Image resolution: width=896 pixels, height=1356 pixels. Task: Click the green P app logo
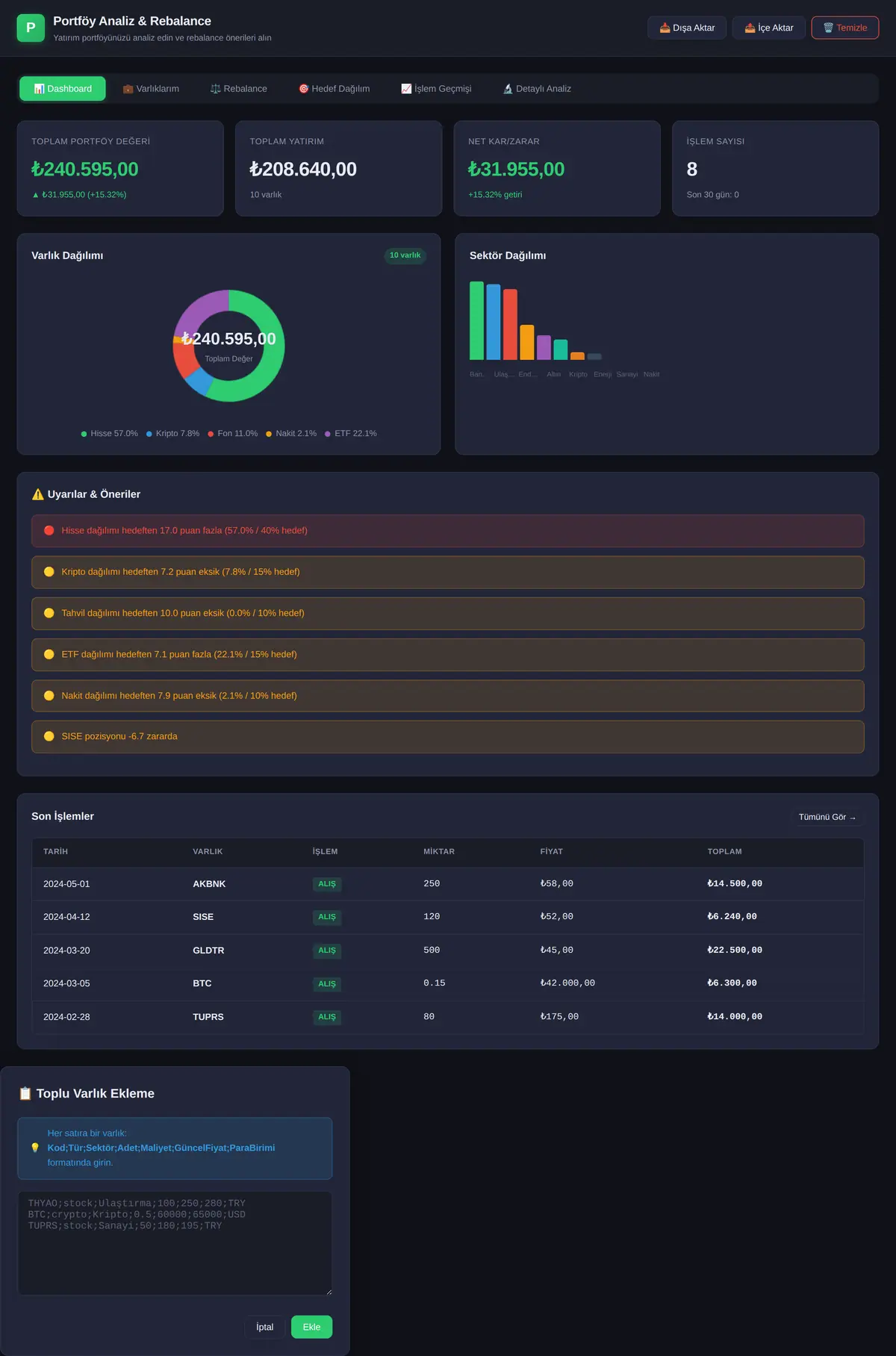tap(31, 28)
